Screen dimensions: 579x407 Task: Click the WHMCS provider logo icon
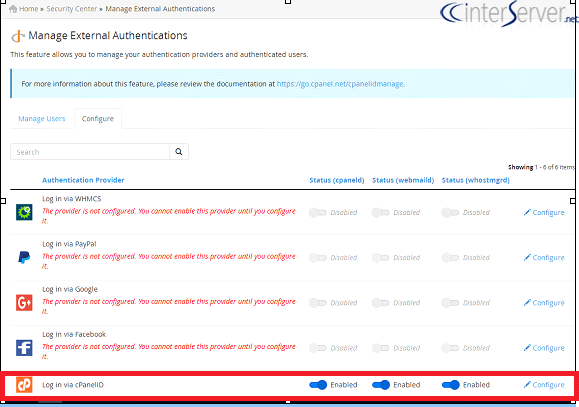24,212
